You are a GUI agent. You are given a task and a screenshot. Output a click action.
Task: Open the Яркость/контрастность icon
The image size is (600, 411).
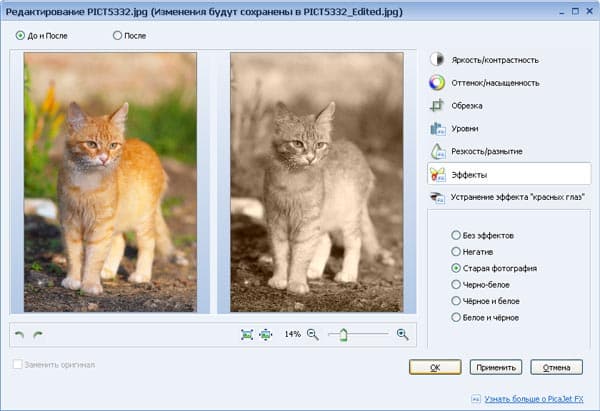coord(437,59)
